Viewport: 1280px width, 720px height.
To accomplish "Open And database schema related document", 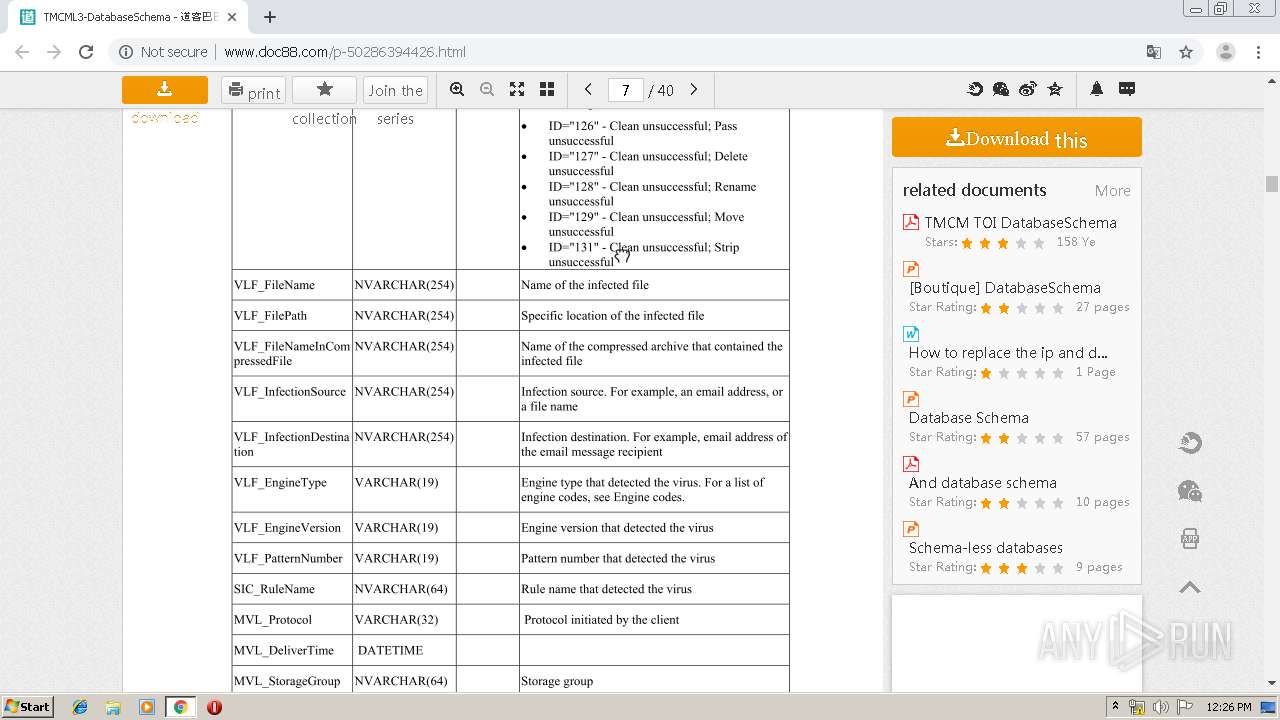I will (982, 483).
